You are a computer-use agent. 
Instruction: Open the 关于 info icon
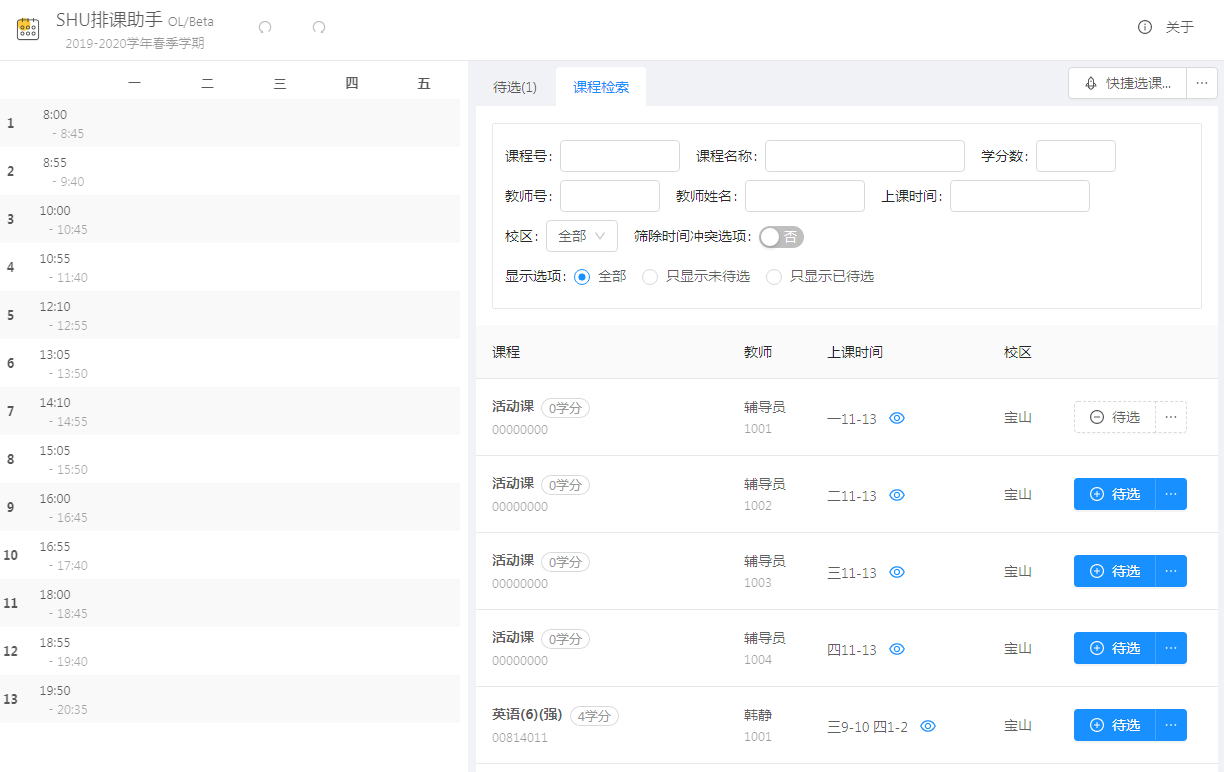(x=1145, y=27)
